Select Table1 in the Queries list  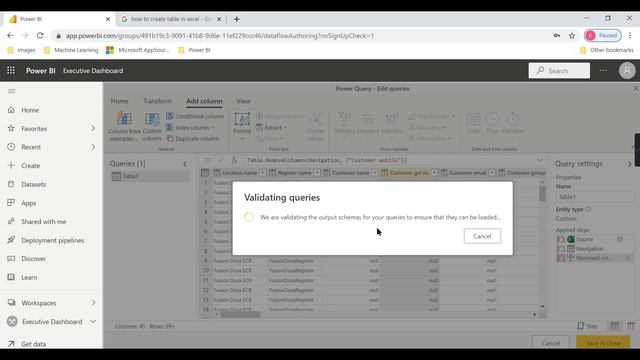[x=149, y=176]
